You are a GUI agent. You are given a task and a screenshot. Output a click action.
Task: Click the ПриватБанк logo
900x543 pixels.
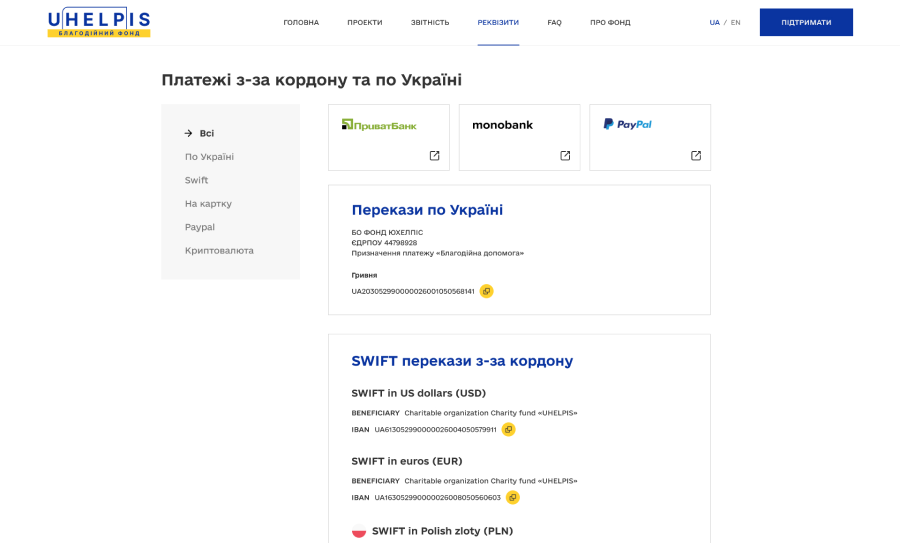[379, 125]
